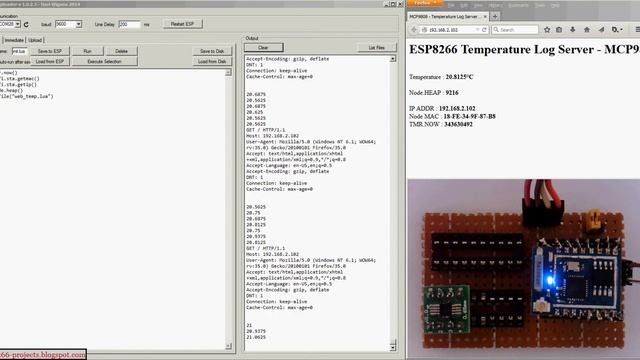Click Load from ESP button
Image resolution: width=640 pixels, height=360 pixels.
pyautogui.click(x=50, y=62)
